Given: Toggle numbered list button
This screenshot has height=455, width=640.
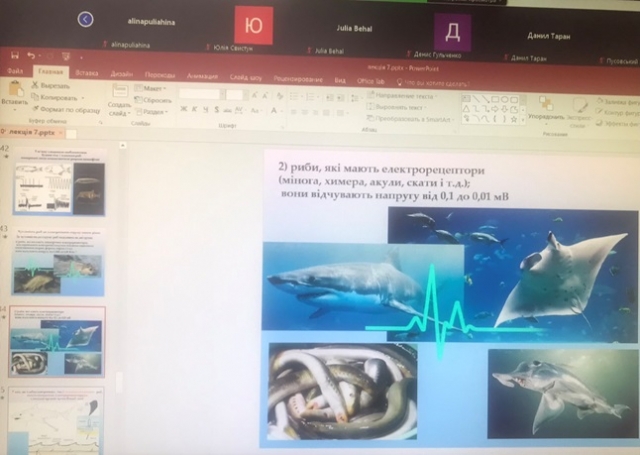Looking at the screenshot, I should pos(311,97).
